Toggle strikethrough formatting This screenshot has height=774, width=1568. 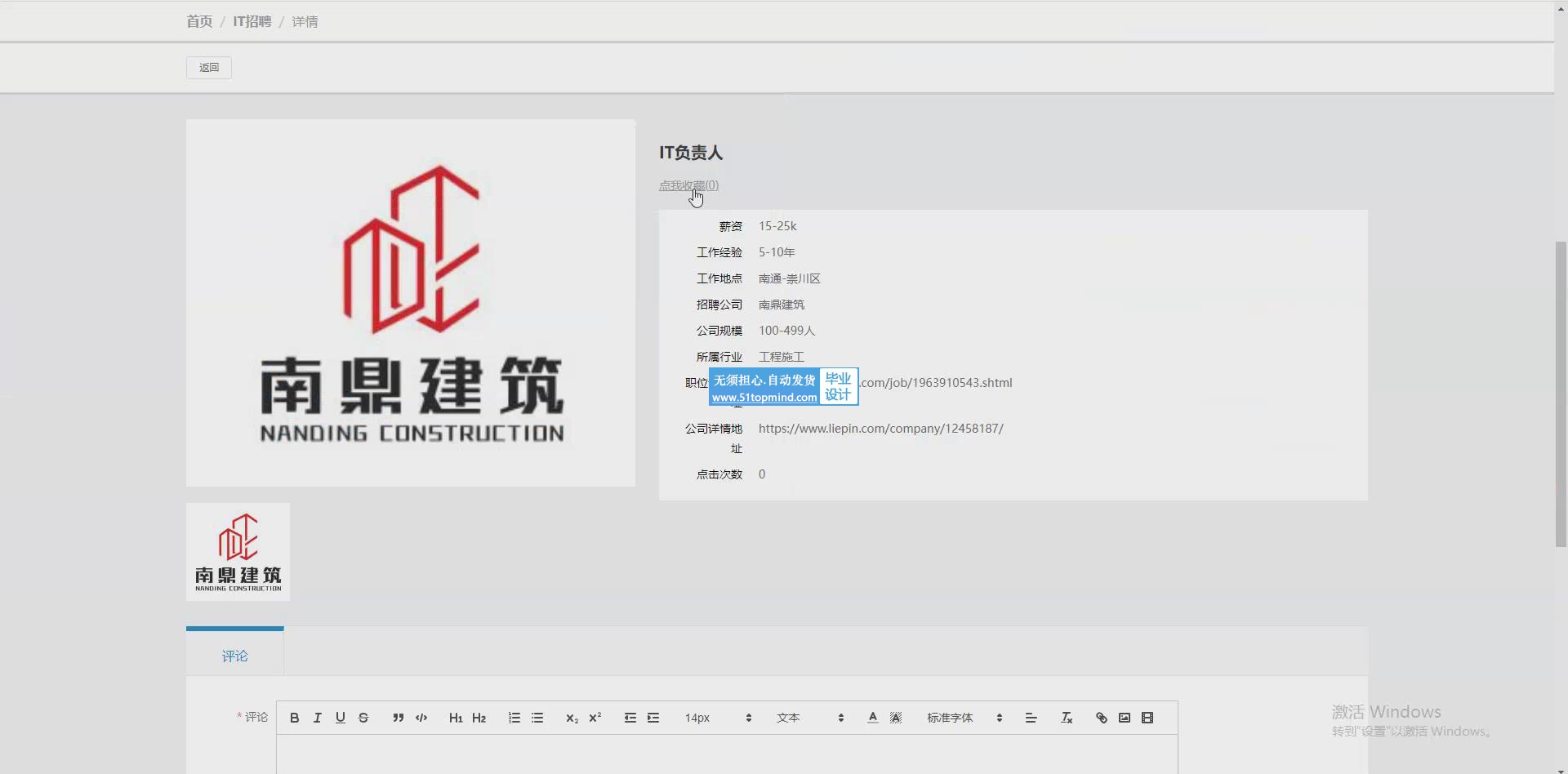(x=363, y=718)
